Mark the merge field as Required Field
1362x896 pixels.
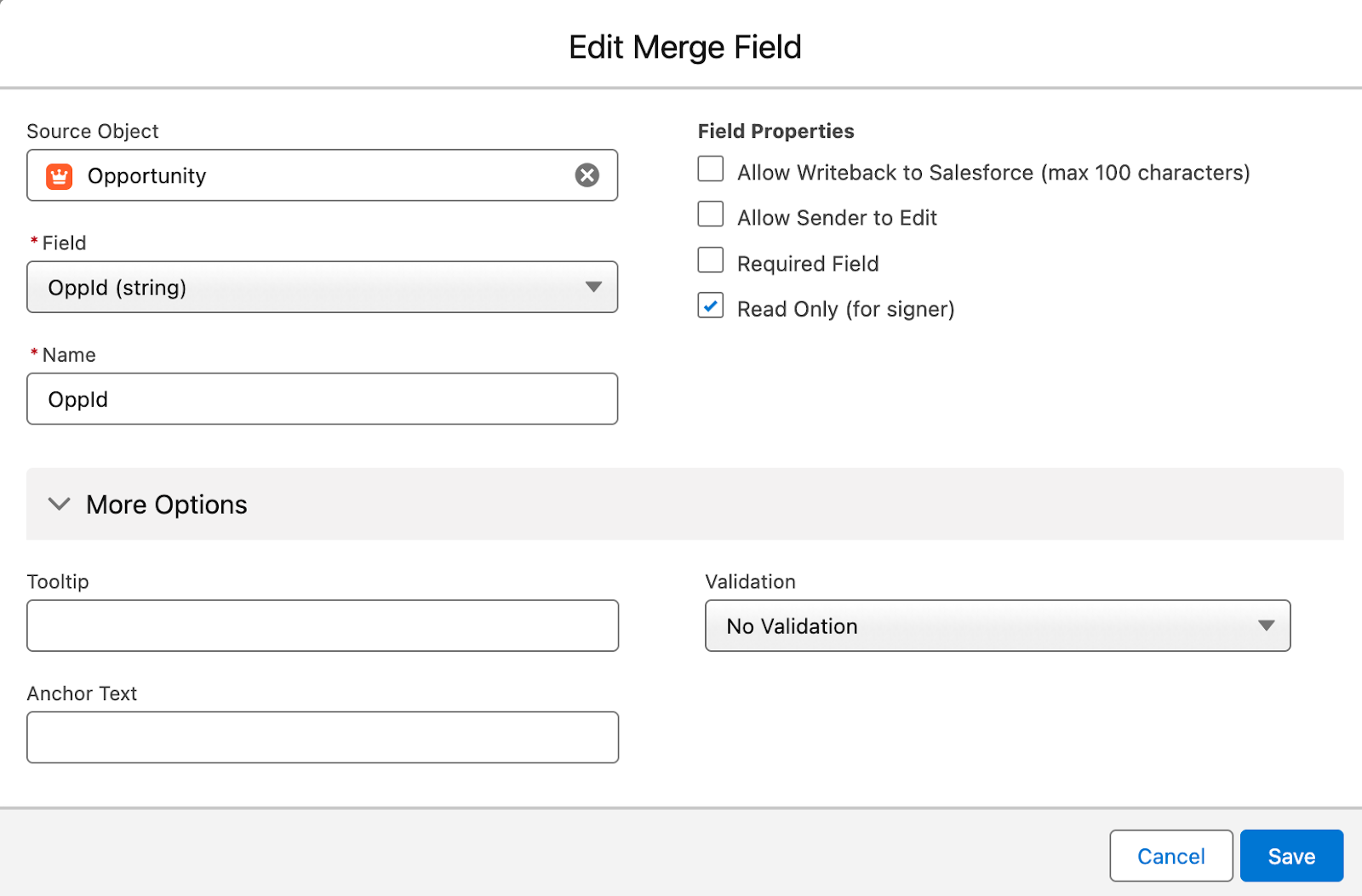tap(710, 260)
